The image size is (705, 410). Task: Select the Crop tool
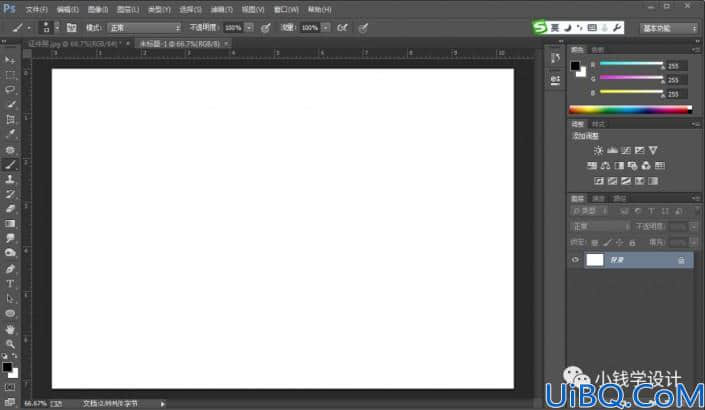(x=10, y=119)
